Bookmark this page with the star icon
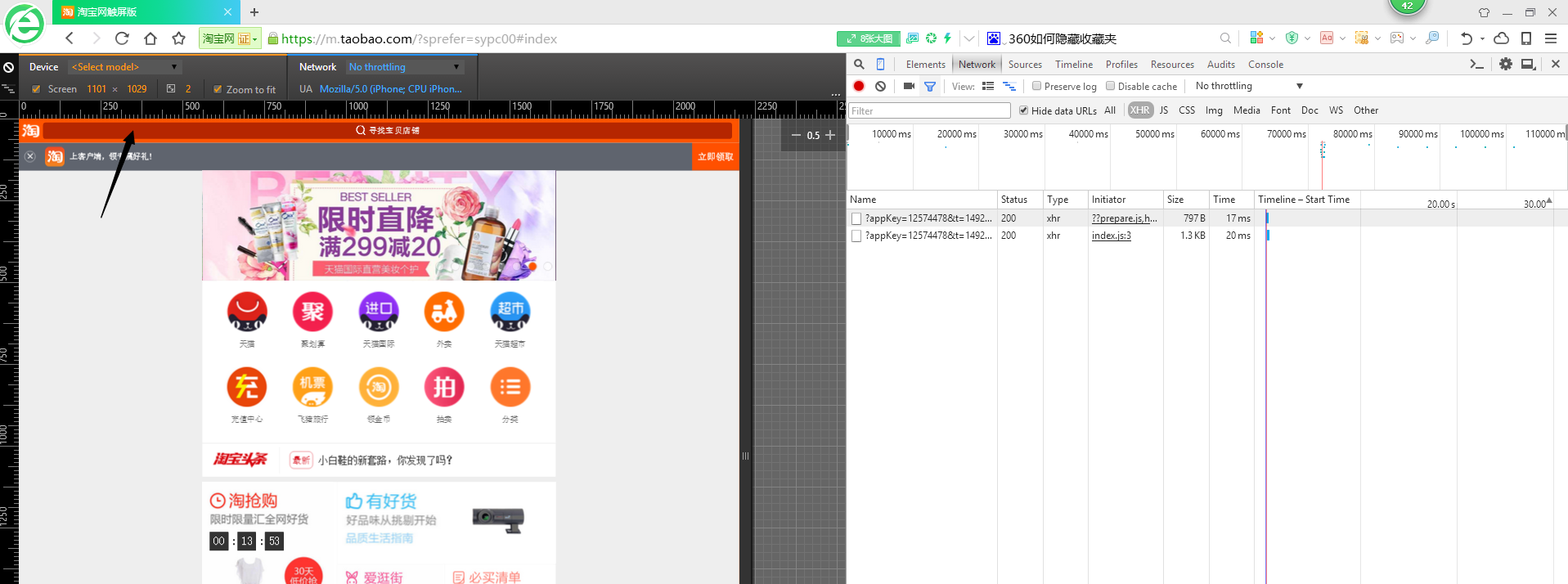The image size is (1568, 584). 178,38
